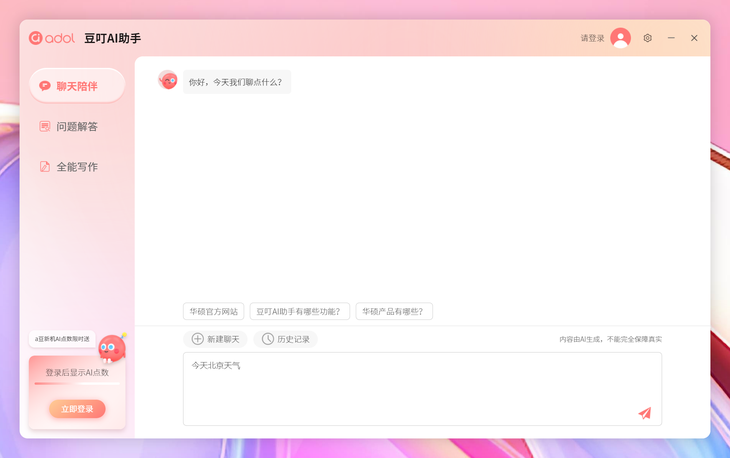Screen dimensions: 730x458
Task: Open the 全能写作 tab
Action: 77,167
